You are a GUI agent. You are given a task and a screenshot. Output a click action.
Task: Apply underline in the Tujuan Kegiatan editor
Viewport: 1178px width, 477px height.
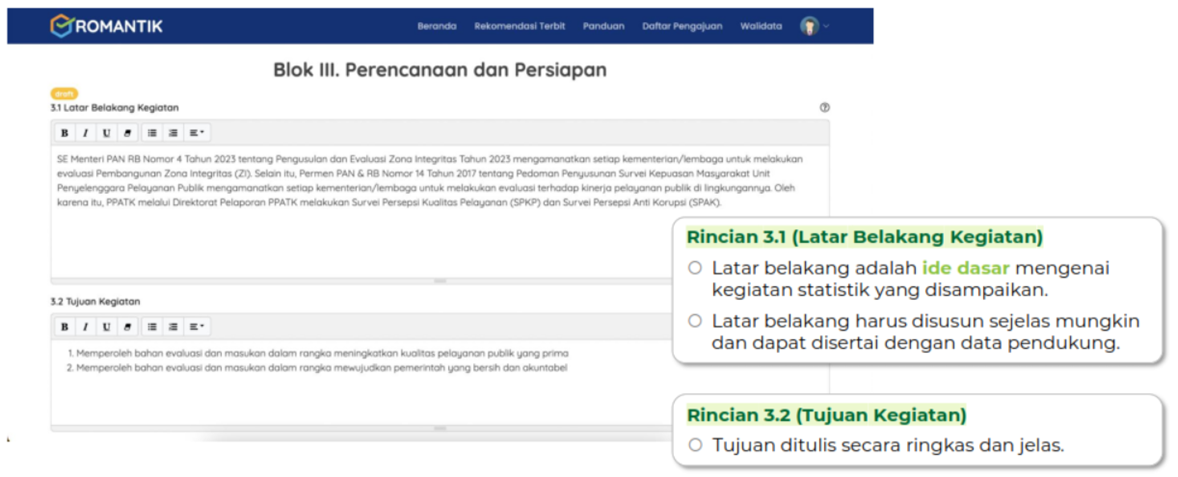pyautogui.click(x=106, y=327)
